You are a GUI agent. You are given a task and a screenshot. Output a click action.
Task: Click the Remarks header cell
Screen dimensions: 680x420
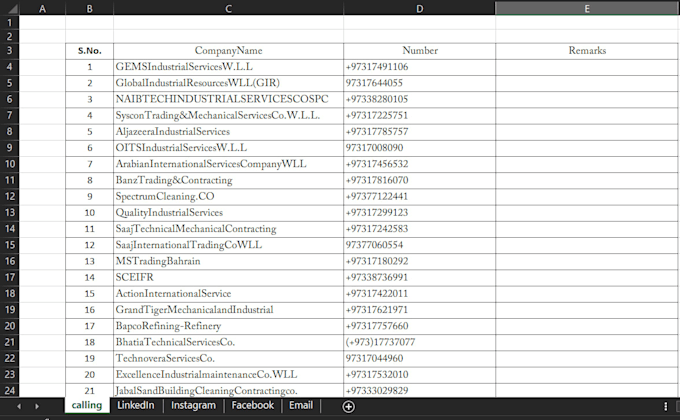(587, 51)
